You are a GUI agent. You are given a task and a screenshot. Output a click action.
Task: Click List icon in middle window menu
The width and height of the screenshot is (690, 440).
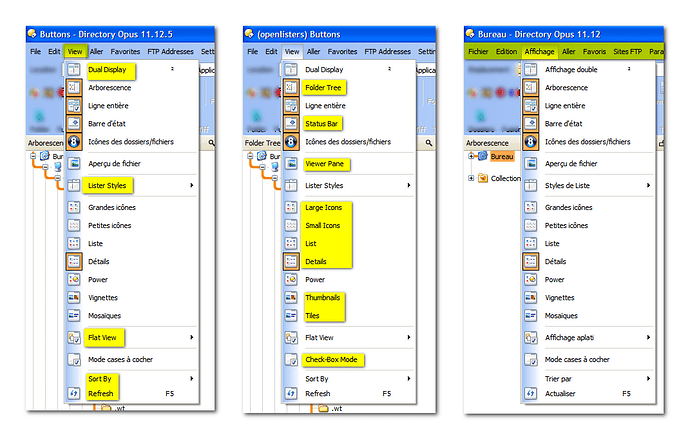click(x=291, y=243)
